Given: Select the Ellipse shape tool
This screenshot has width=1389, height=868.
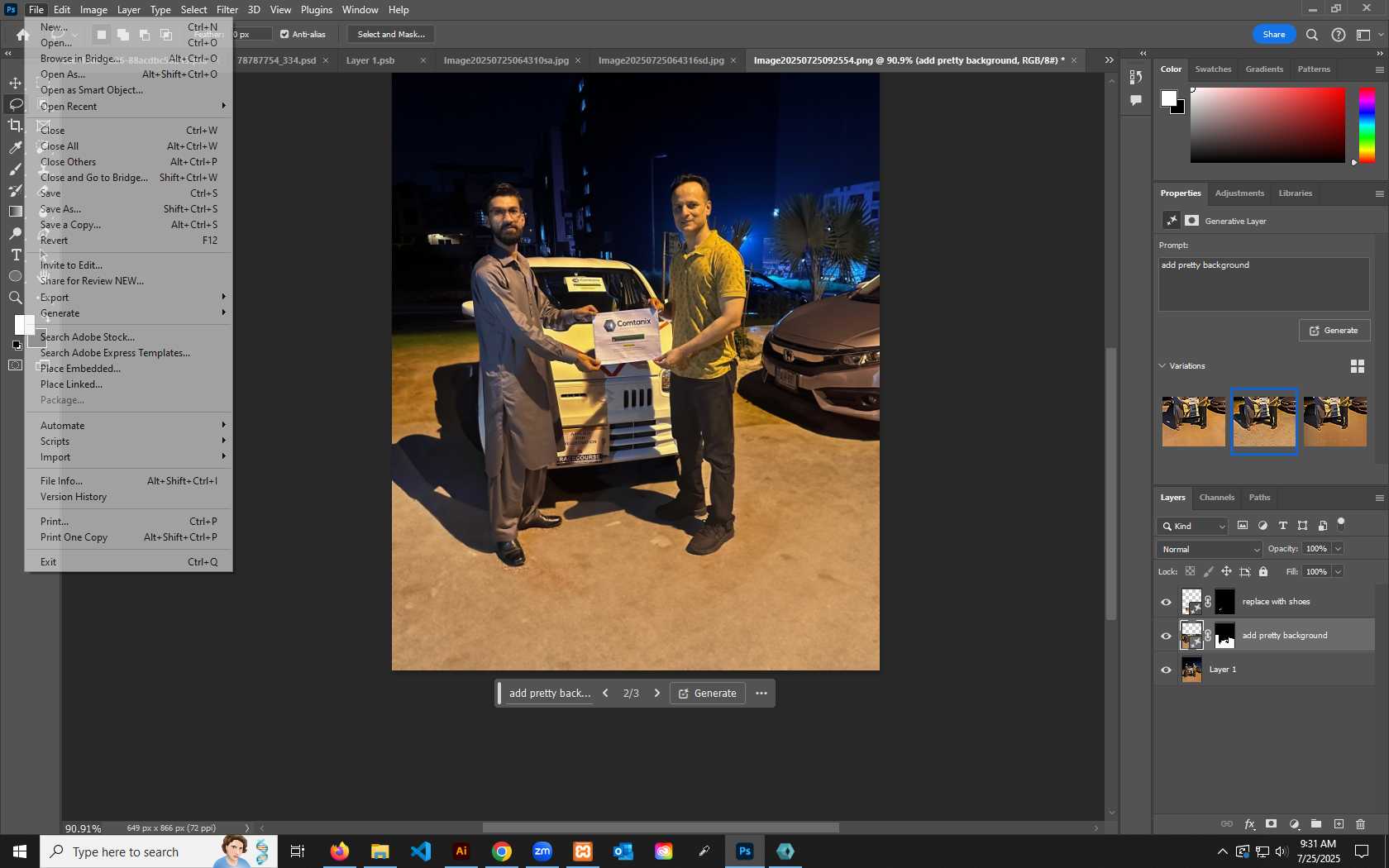Looking at the screenshot, I should click(x=15, y=276).
